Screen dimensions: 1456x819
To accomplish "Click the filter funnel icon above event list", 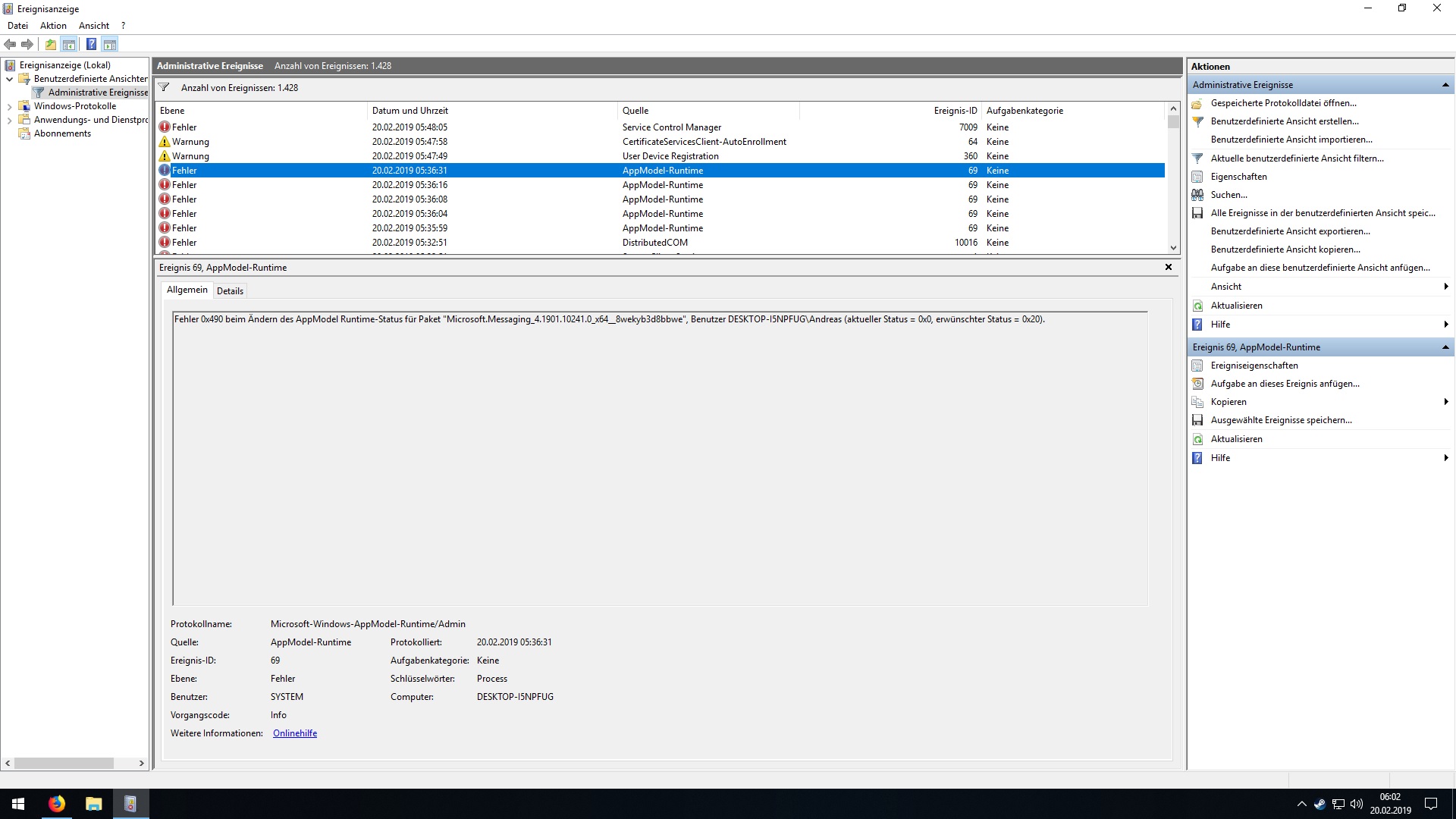I will click(164, 87).
